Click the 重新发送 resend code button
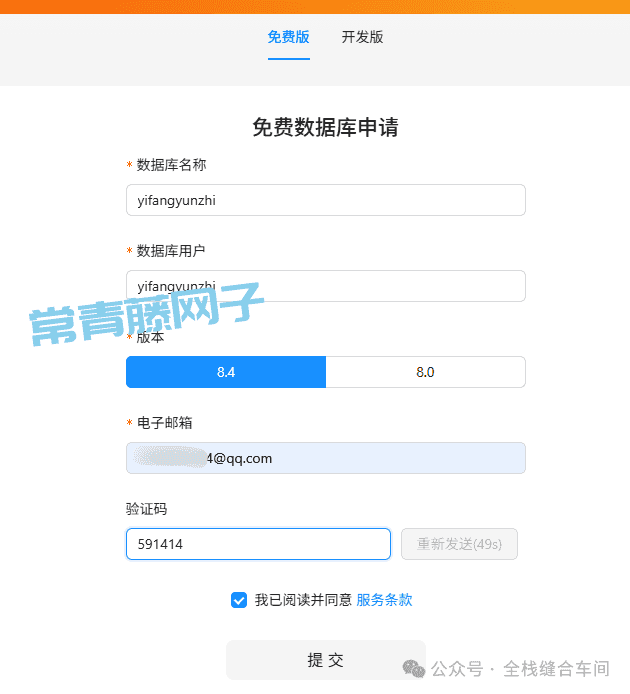This screenshot has width=630, height=694. [x=459, y=544]
